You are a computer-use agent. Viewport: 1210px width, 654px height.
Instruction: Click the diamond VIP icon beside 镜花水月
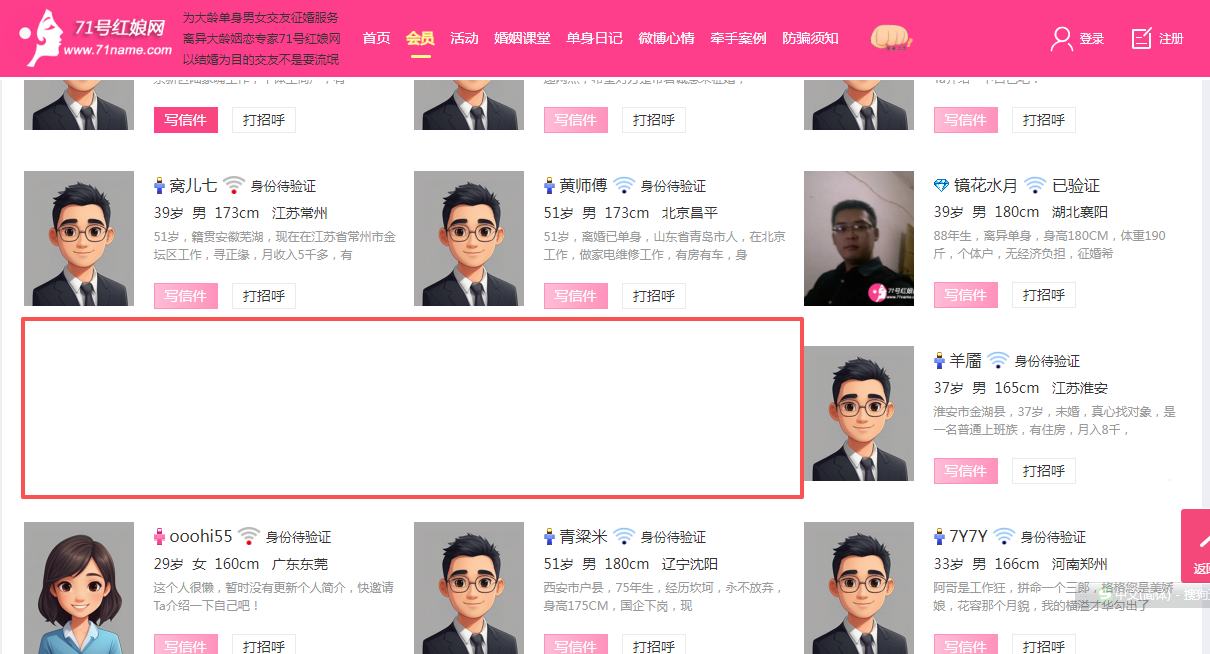click(941, 186)
